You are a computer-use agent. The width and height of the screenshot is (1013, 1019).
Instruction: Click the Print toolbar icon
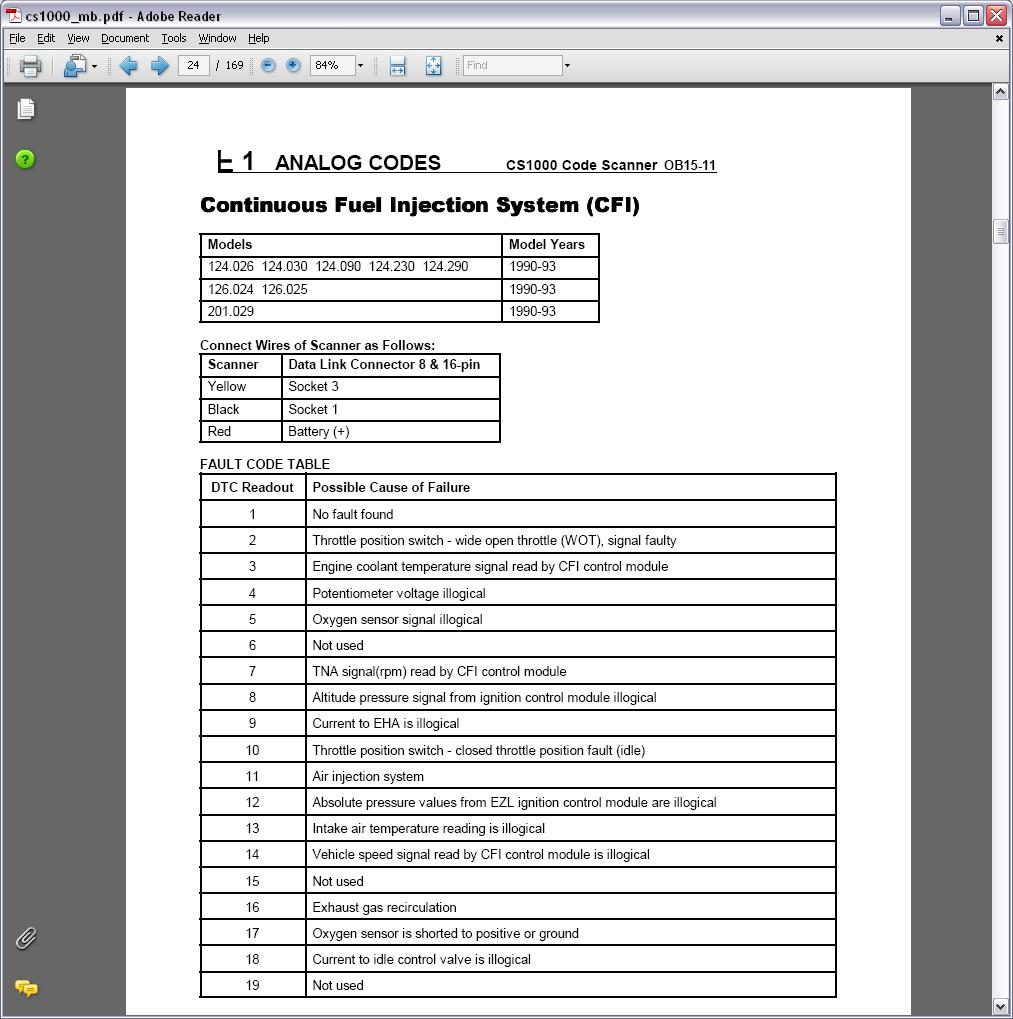(x=31, y=66)
